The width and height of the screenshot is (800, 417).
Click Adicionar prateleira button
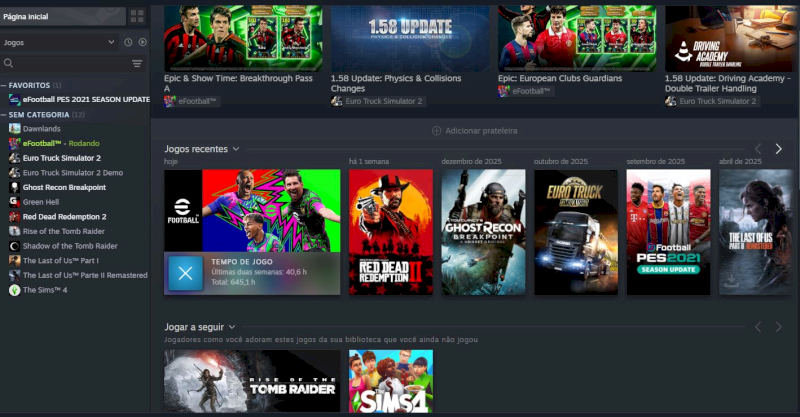coord(474,131)
